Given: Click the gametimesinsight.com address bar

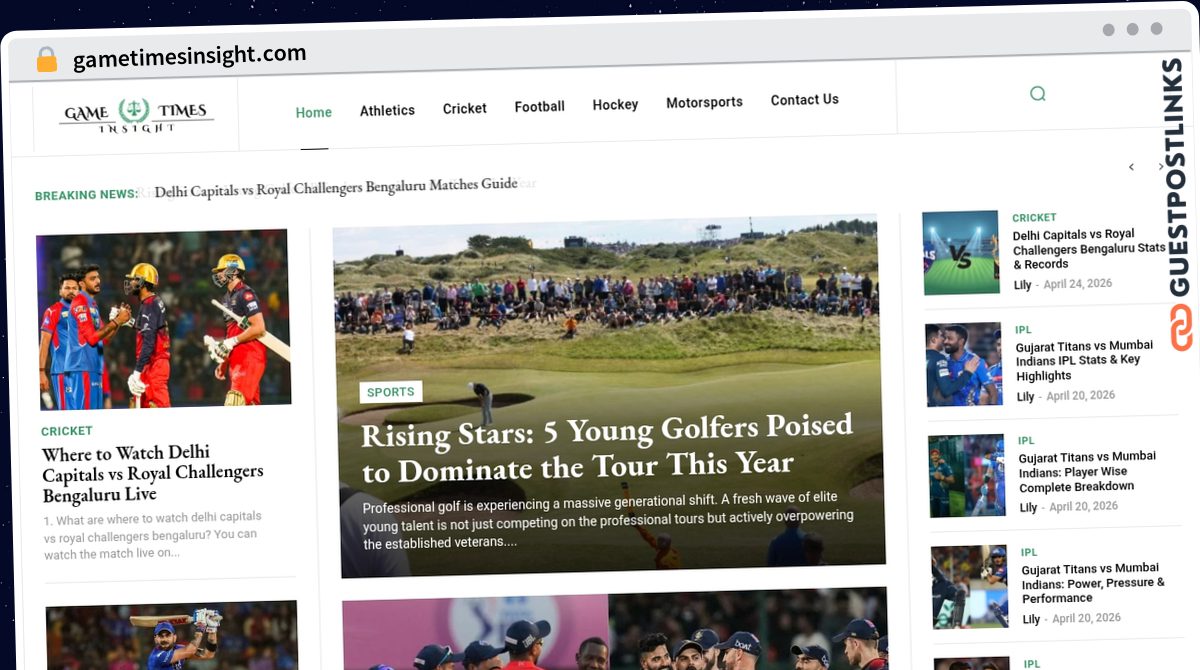Looking at the screenshot, I should click(x=189, y=57).
